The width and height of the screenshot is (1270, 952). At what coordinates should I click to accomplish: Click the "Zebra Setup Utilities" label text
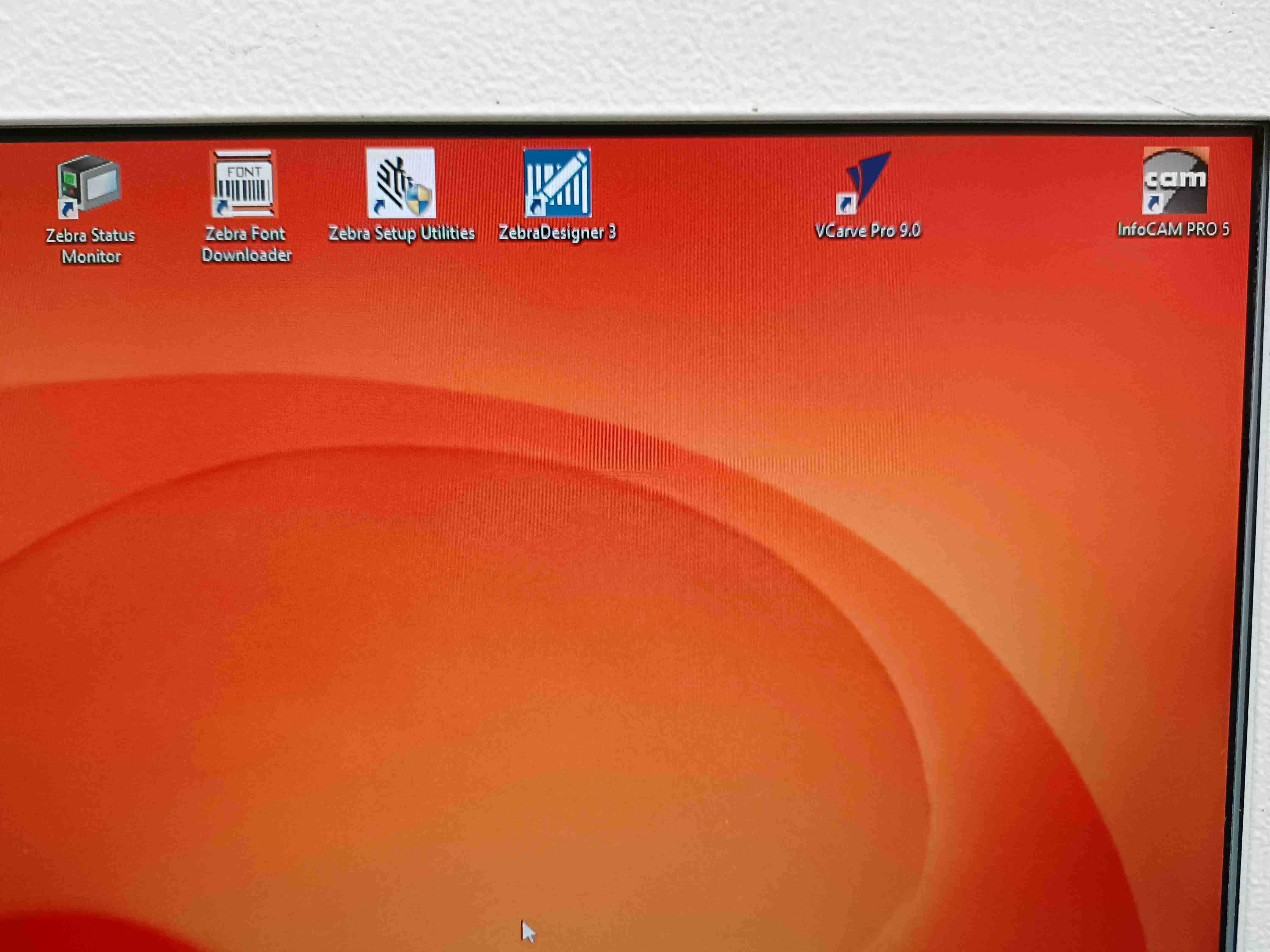pos(401,234)
